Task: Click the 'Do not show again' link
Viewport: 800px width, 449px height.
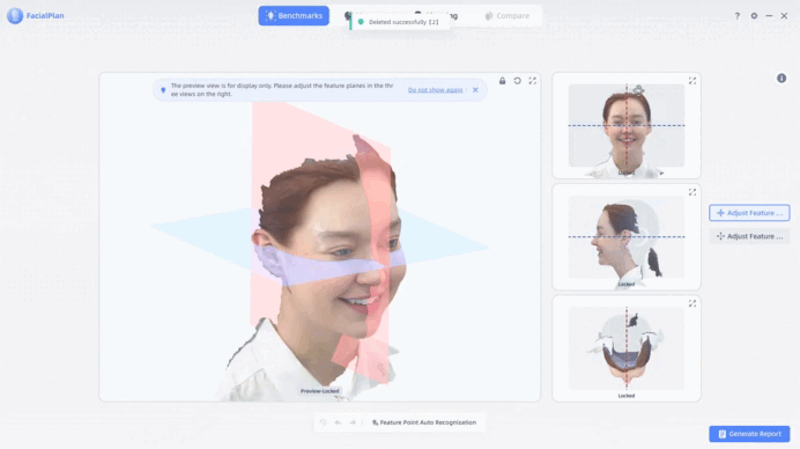Action: 435,90
